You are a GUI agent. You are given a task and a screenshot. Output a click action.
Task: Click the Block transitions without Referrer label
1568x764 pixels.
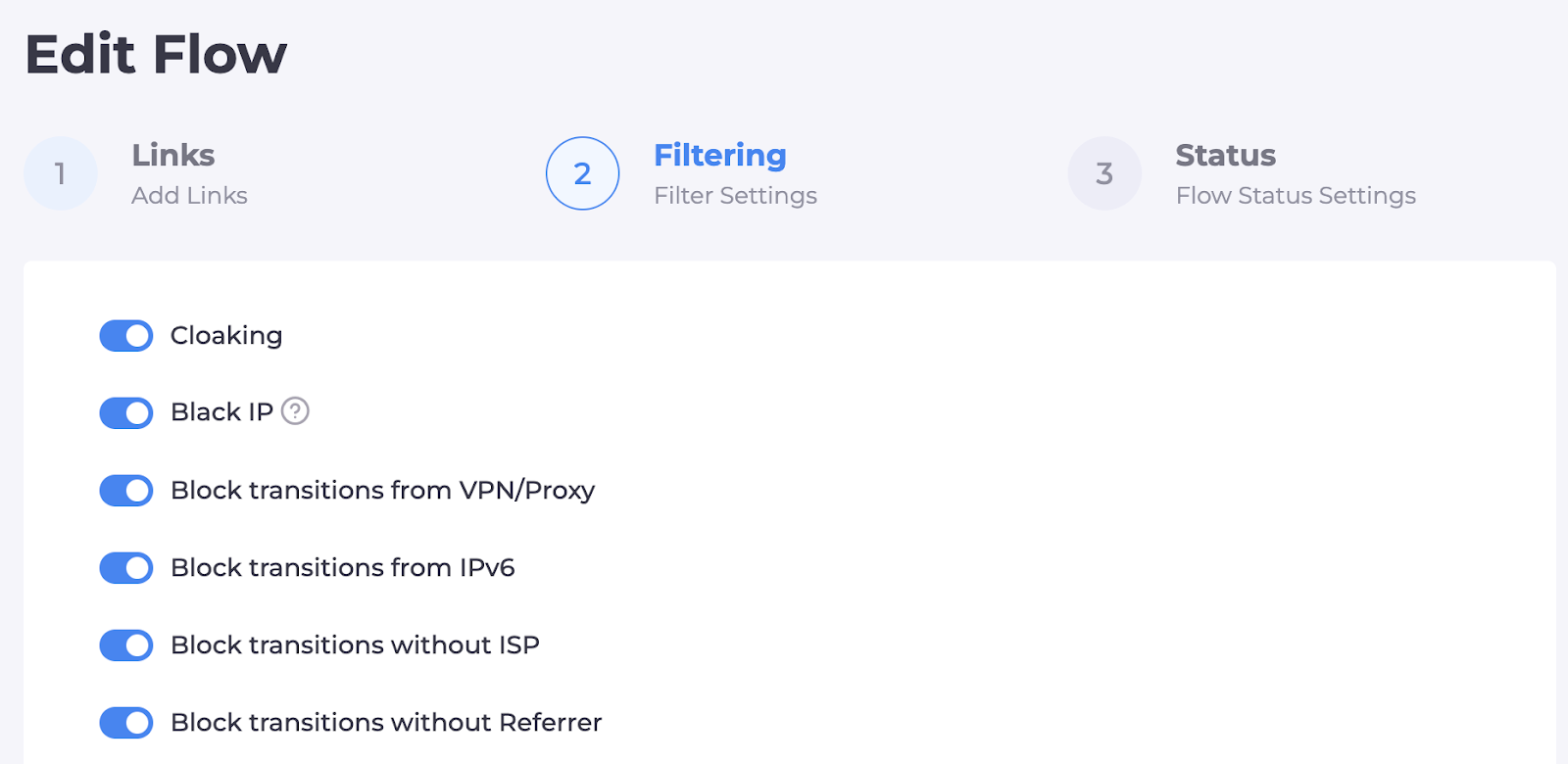tap(386, 723)
